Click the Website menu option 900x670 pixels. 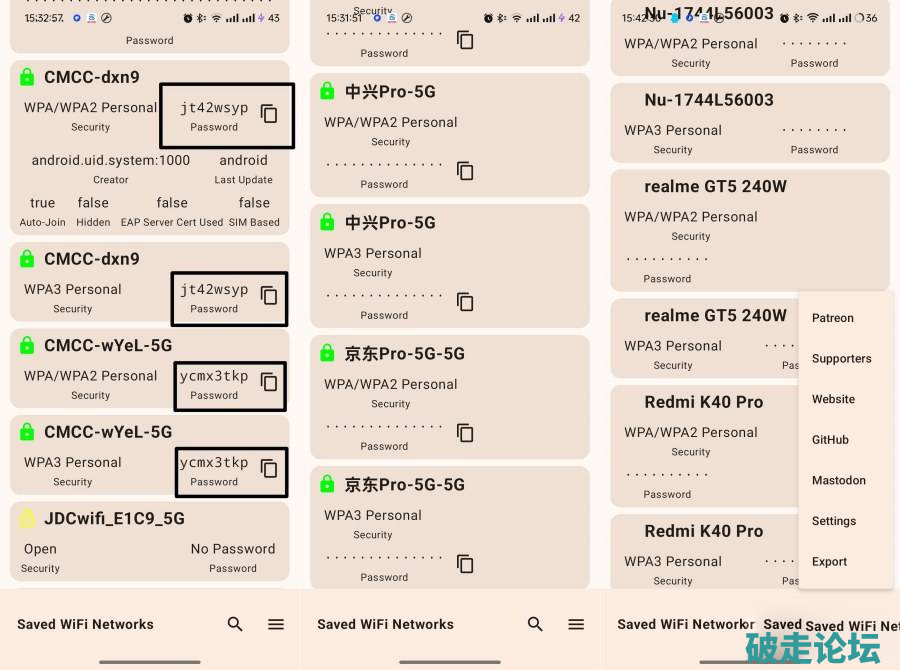point(833,399)
